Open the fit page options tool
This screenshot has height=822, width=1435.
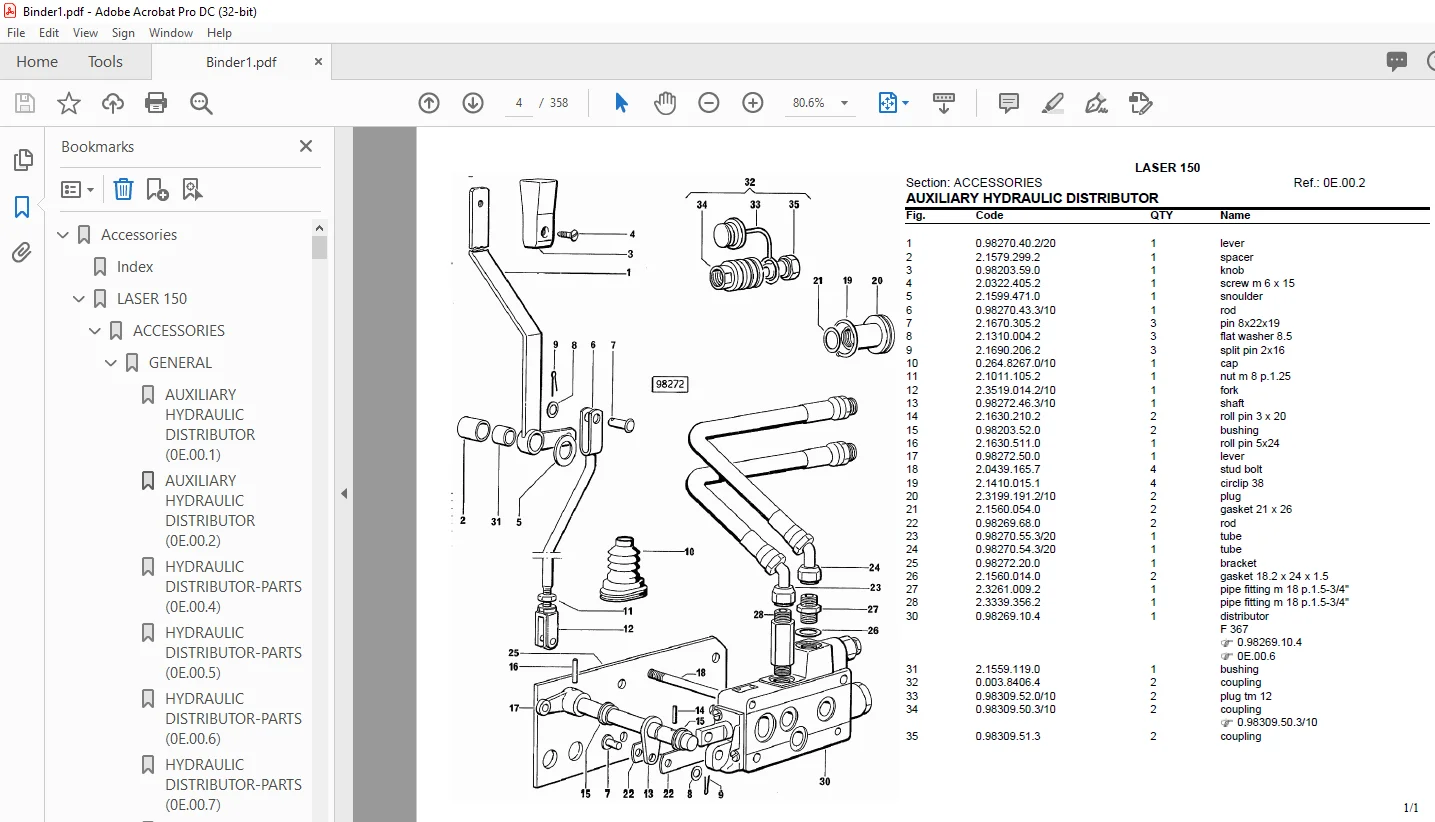892,103
